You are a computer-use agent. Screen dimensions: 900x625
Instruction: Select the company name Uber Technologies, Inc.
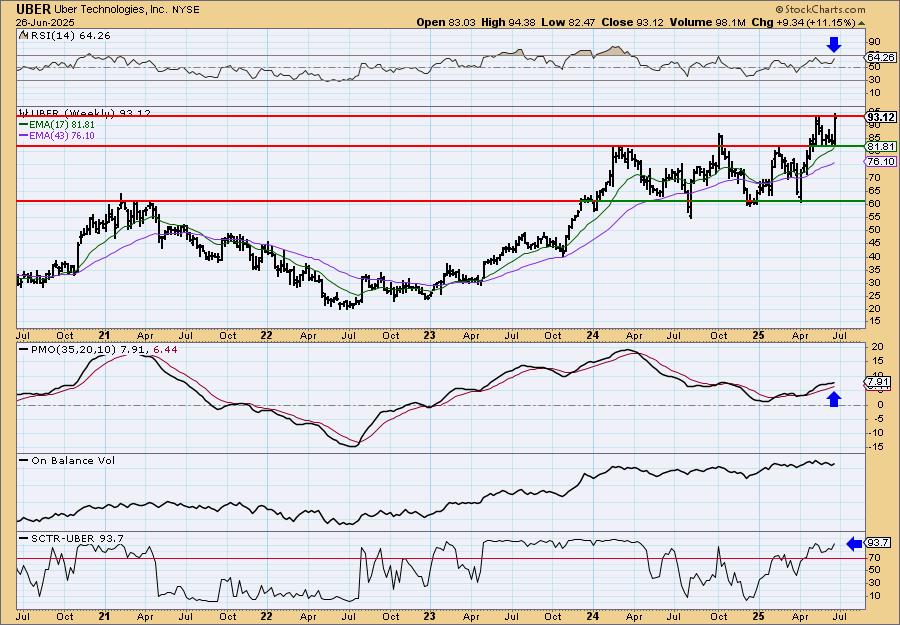pyautogui.click(x=110, y=10)
